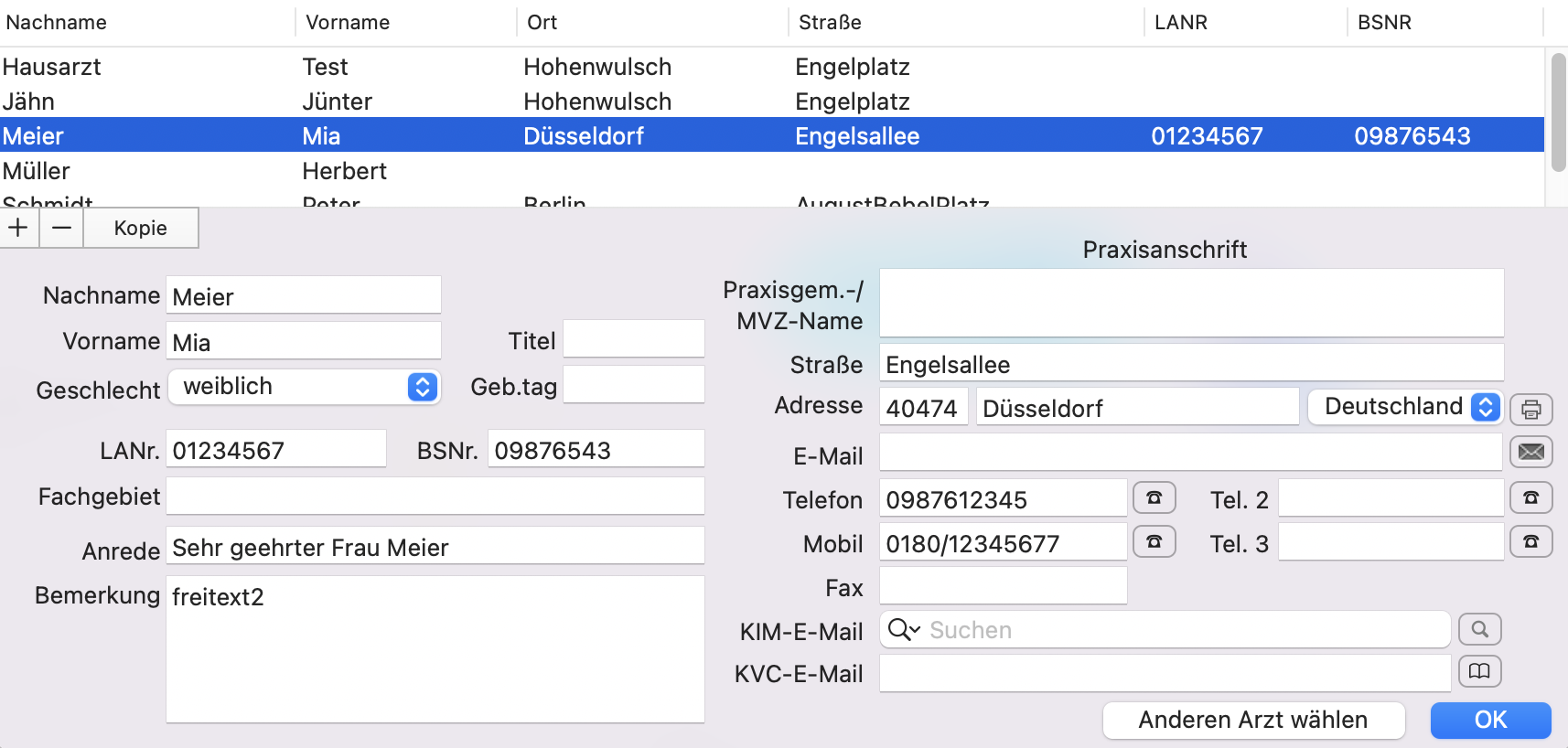This screenshot has width=1568, height=748.
Task: Click the Straße field with Engelsallee
Action: coord(1192,363)
